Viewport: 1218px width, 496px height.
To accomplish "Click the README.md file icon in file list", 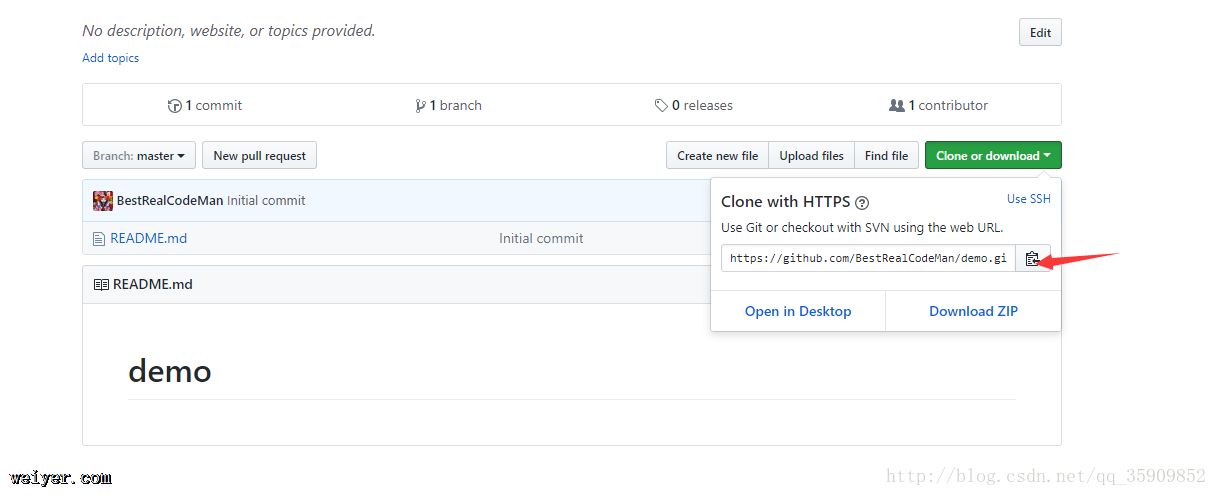I will (x=98, y=239).
